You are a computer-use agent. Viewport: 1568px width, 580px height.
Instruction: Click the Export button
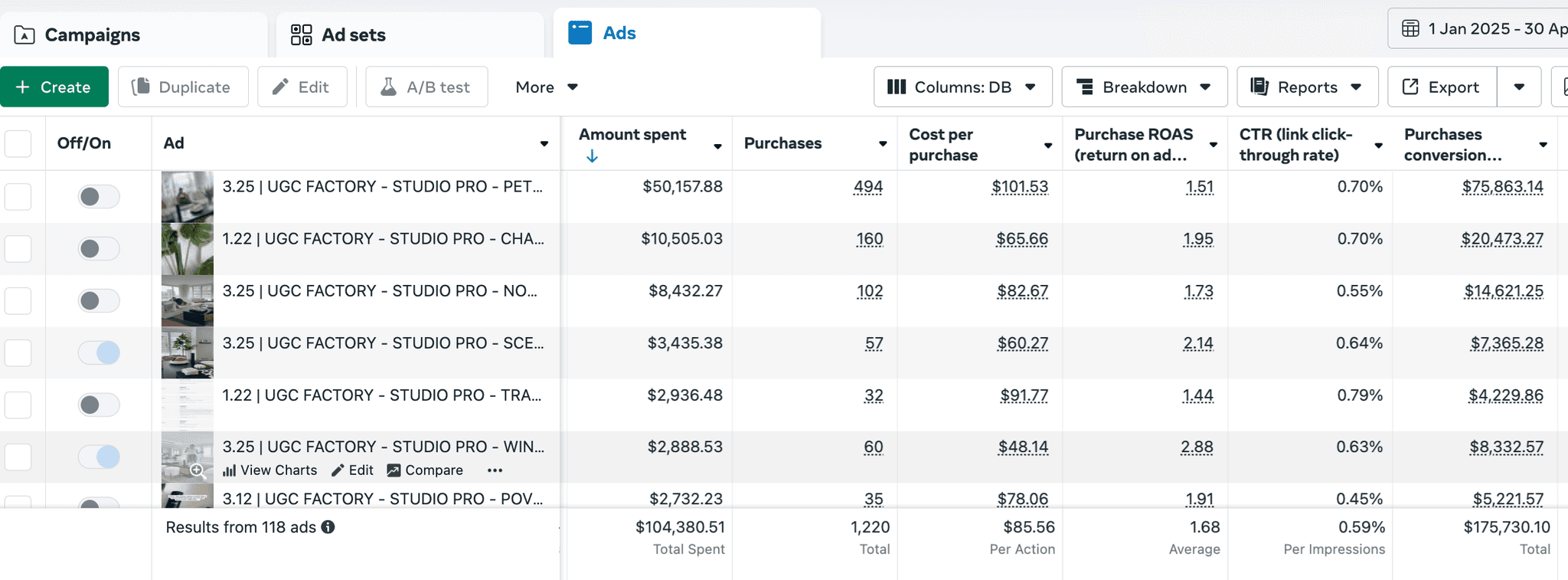[1442, 87]
